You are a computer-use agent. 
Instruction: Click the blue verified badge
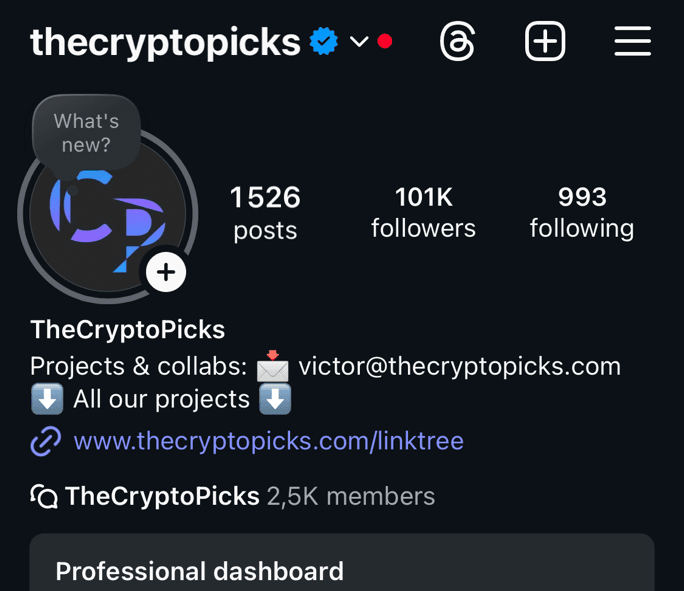point(324,41)
